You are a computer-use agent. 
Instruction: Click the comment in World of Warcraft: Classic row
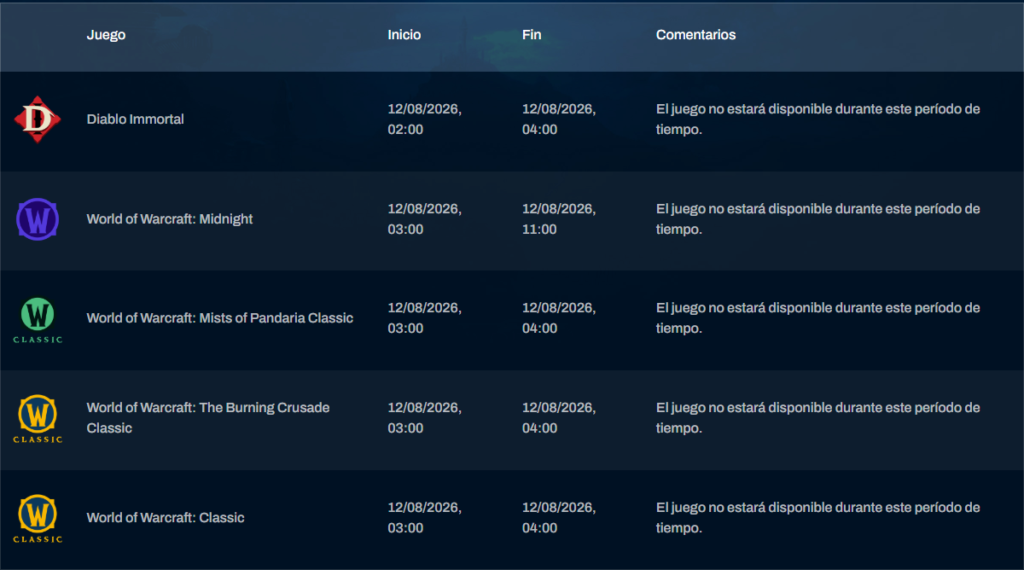[x=818, y=518]
